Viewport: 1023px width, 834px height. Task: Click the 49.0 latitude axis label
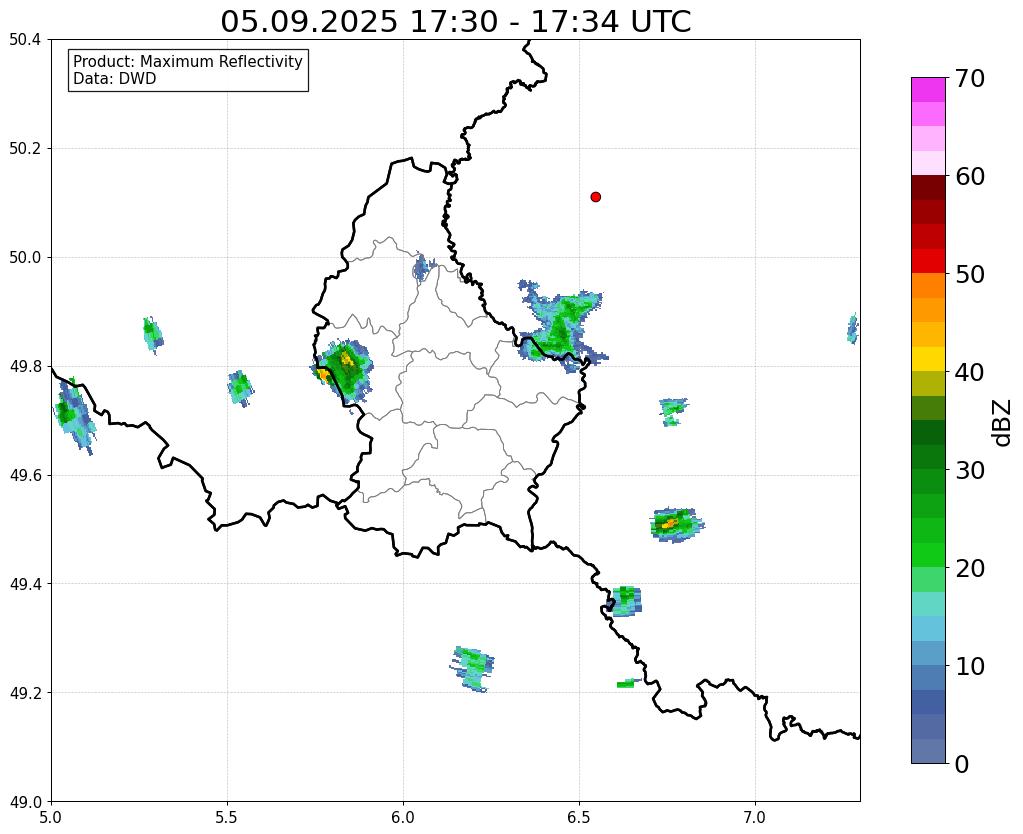click(x=25, y=801)
